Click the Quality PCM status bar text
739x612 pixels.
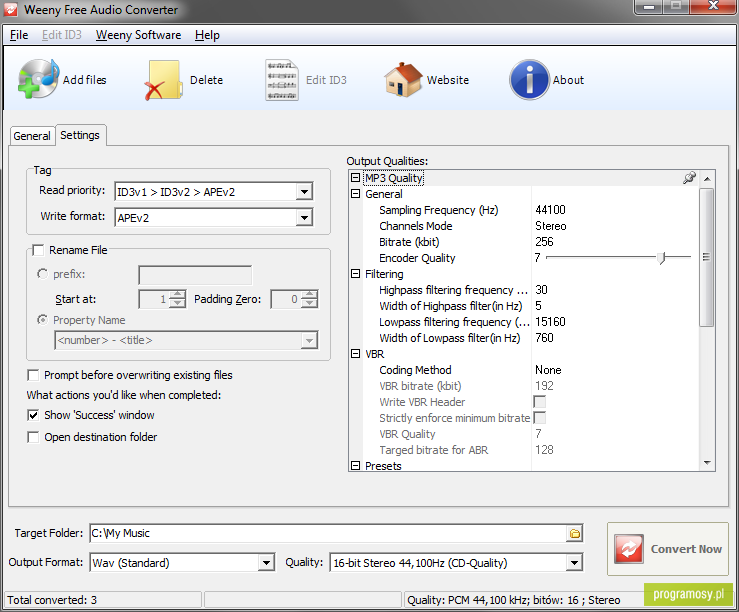point(514,600)
